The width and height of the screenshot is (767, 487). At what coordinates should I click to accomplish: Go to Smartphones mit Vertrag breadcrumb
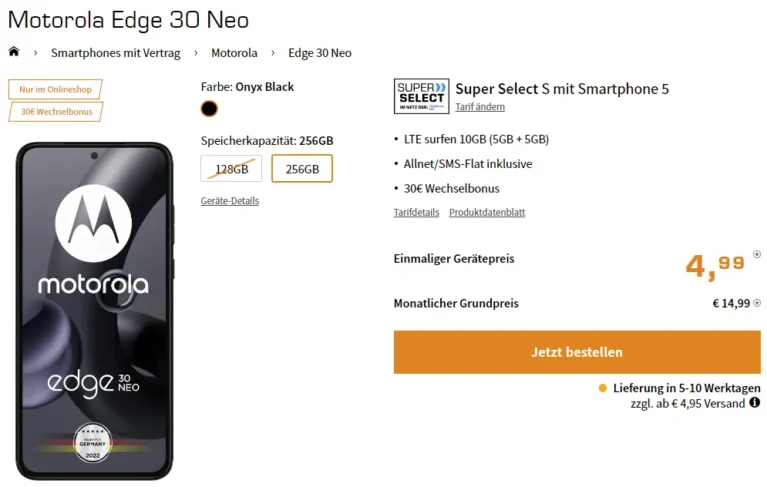tap(115, 53)
